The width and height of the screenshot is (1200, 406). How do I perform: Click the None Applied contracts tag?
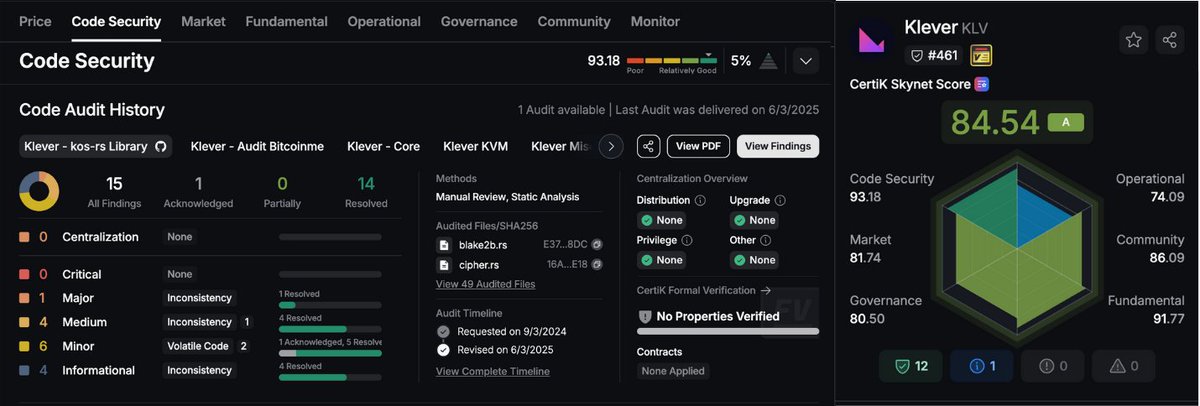[674, 370]
